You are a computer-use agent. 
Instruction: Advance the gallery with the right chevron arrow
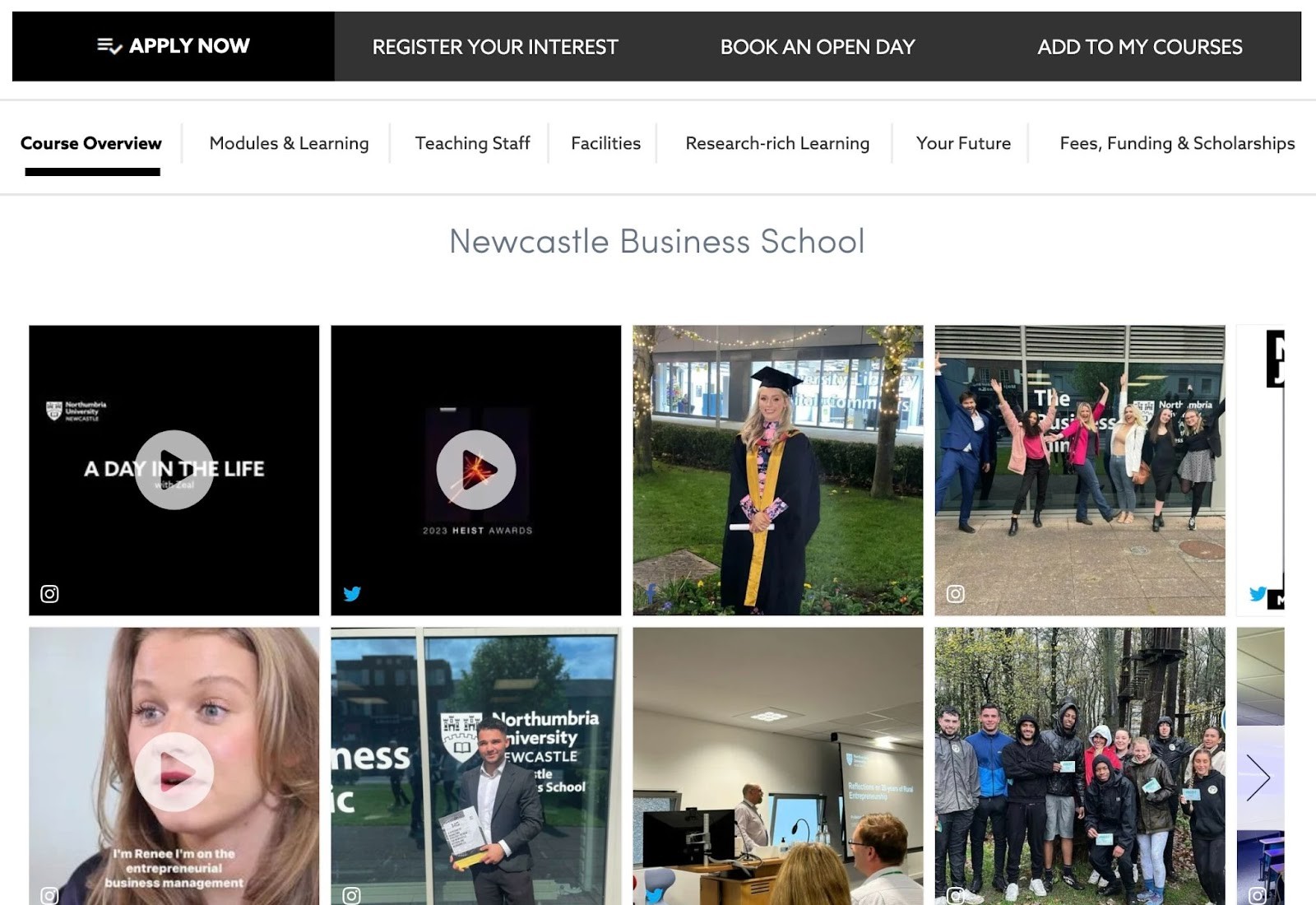pyautogui.click(x=1258, y=777)
